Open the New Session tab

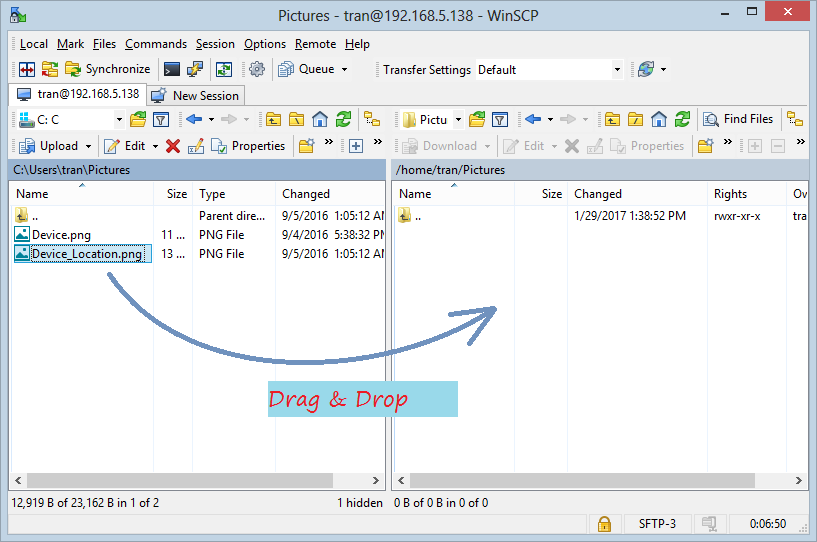coord(196,96)
